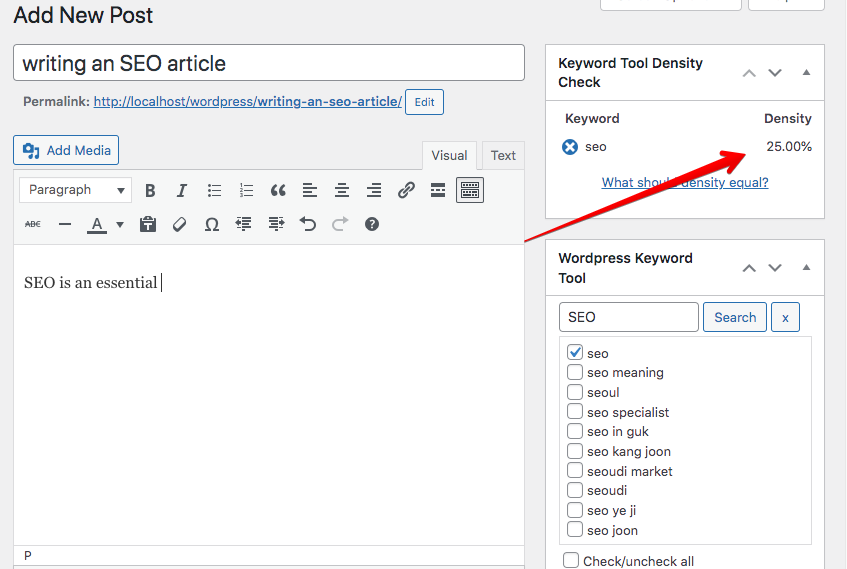Viewport: 847px width, 569px height.
Task: Open text color dropdown arrow
Action: point(120,225)
